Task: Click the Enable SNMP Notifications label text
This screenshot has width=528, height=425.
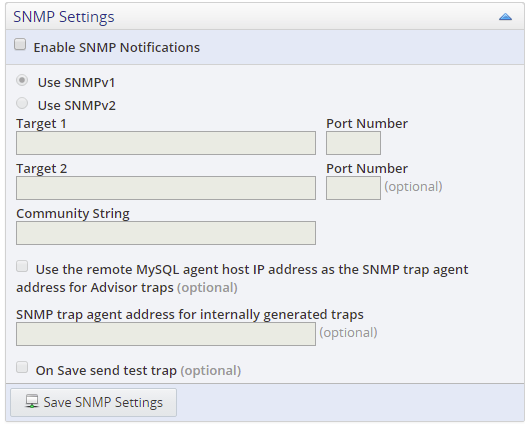Action: (117, 47)
